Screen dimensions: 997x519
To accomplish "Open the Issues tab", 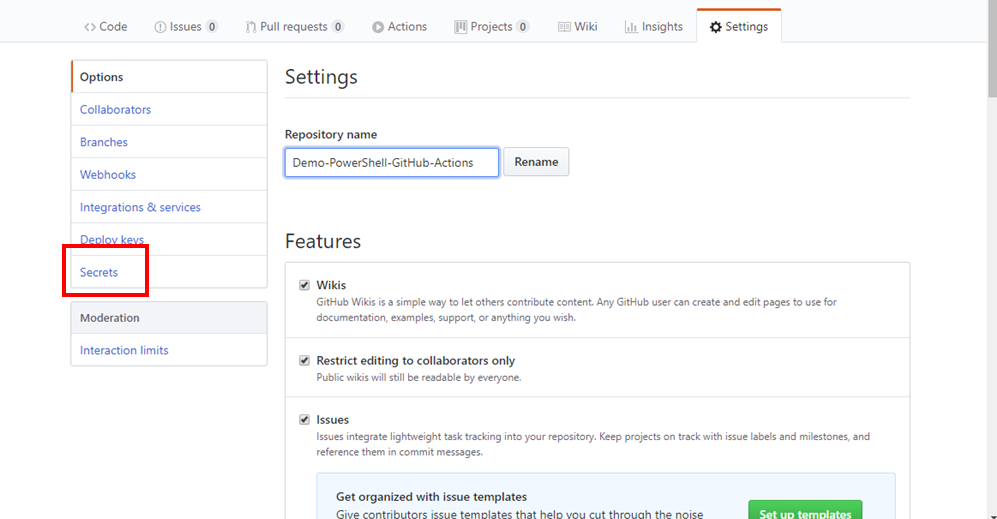I will tap(186, 27).
